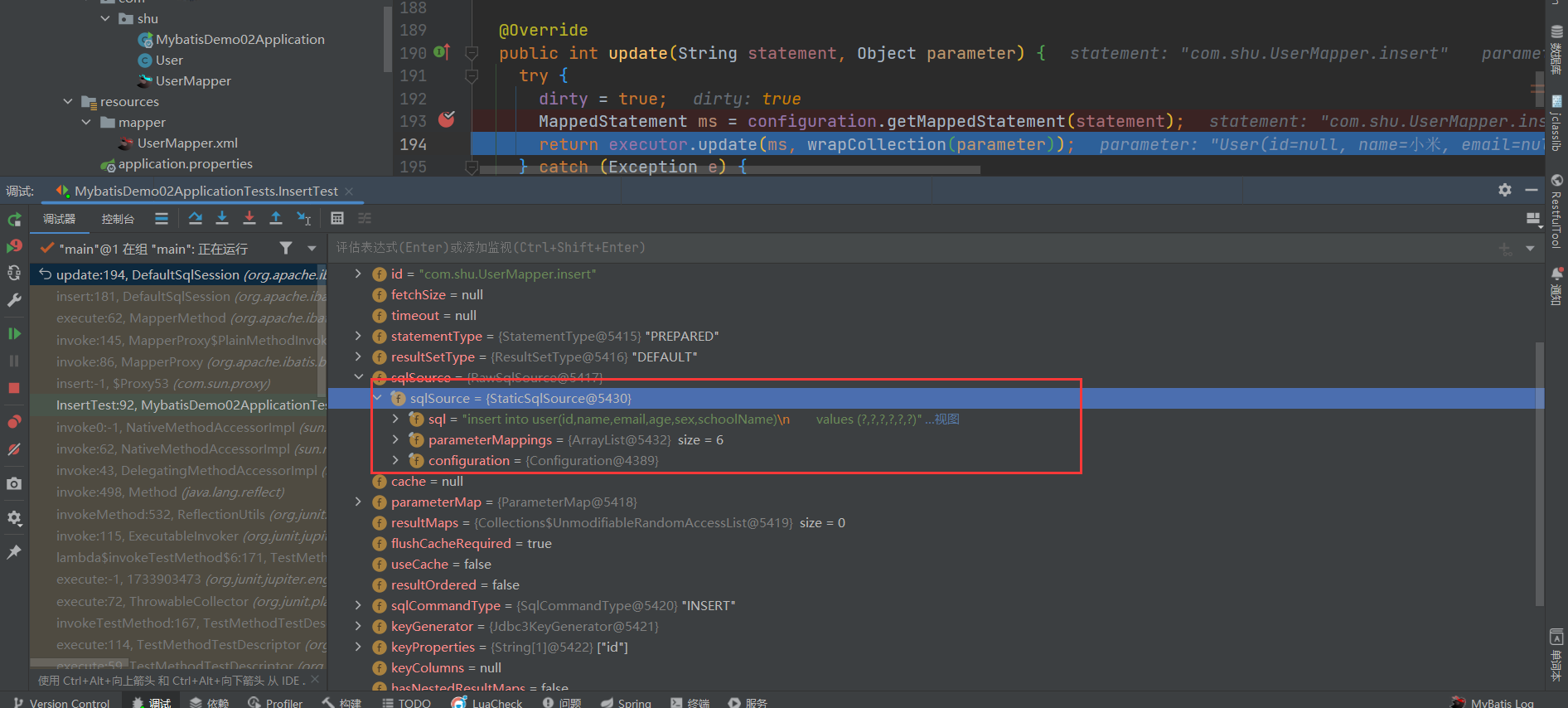Expand the keyGenerator variable
This screenshot has height=708, width=1568.
[358, 626]
